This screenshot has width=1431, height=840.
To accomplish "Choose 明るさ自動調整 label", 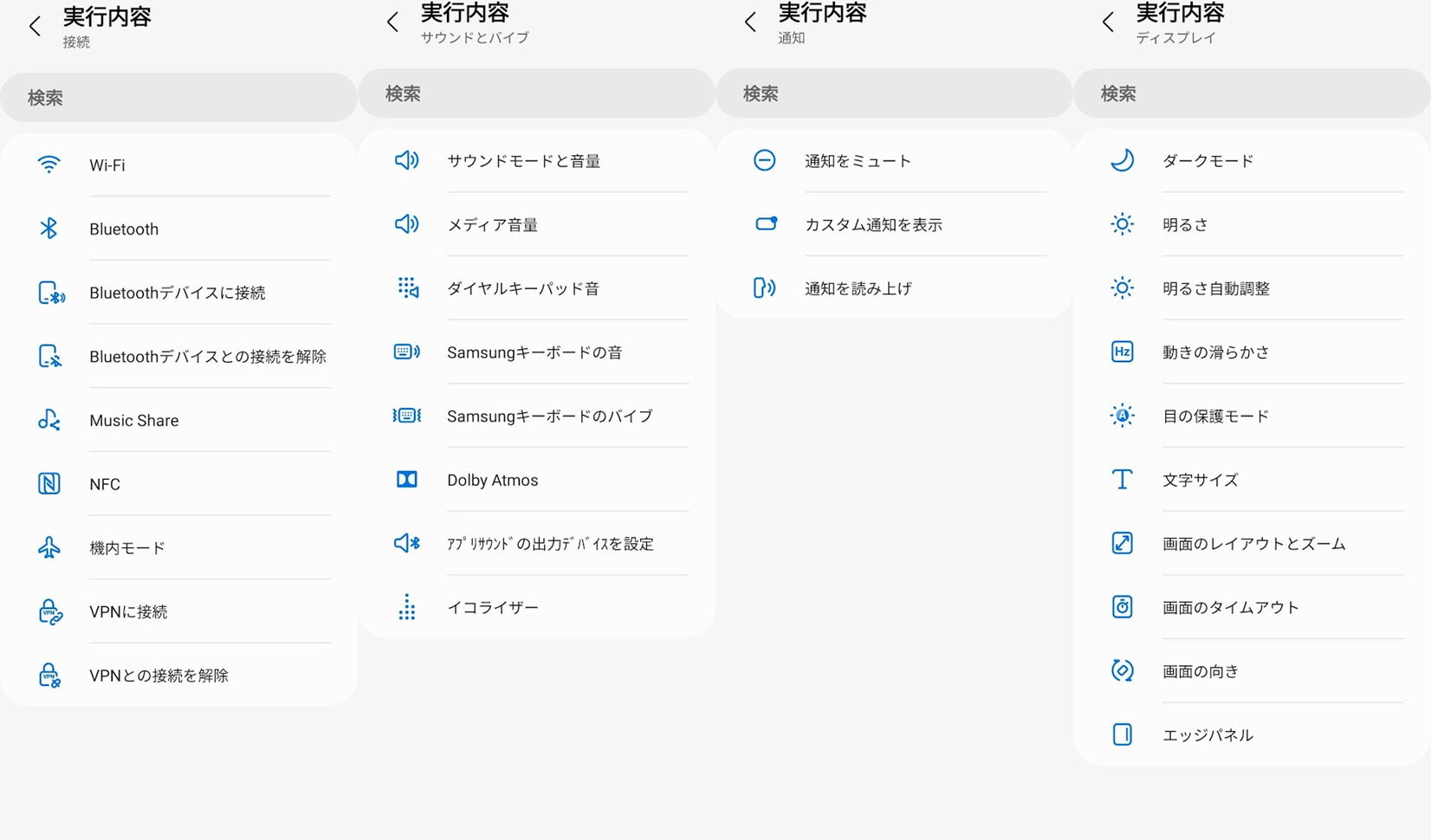I will (1216, 288).
